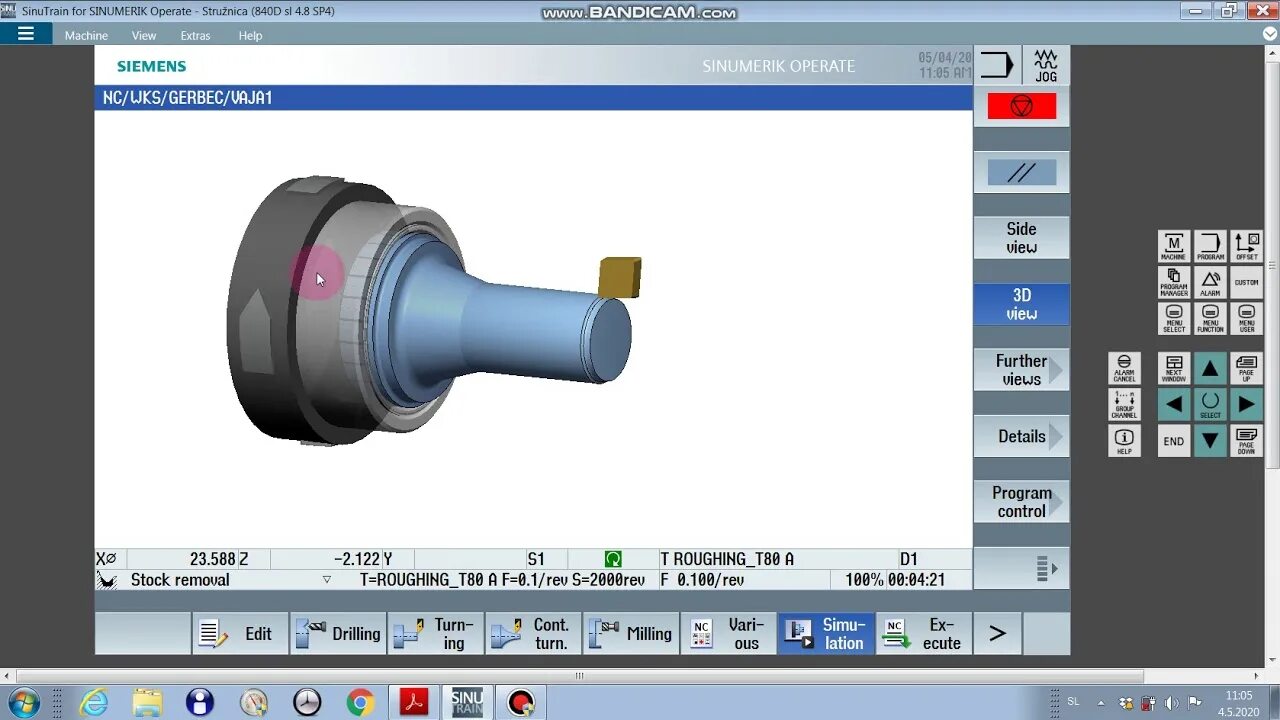Click the SELECT key on keypad
The width and height of the screenshot is (1280, 720).
pyautogui.click(x=1210, y=404)
